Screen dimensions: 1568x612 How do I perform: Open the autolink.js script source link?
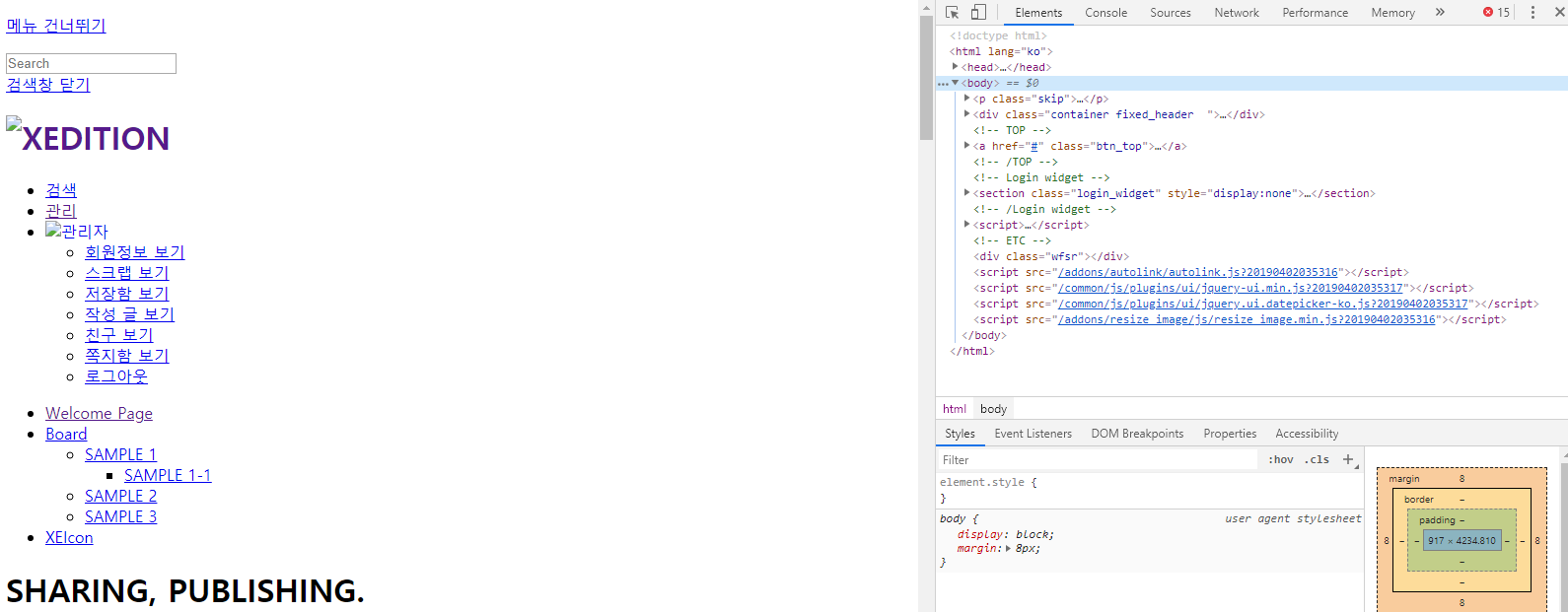point(1198,272)
